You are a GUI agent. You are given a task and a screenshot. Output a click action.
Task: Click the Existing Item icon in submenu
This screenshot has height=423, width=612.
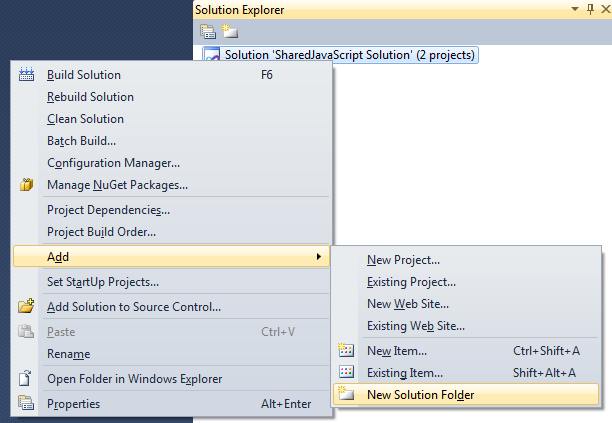coord(347,373)
